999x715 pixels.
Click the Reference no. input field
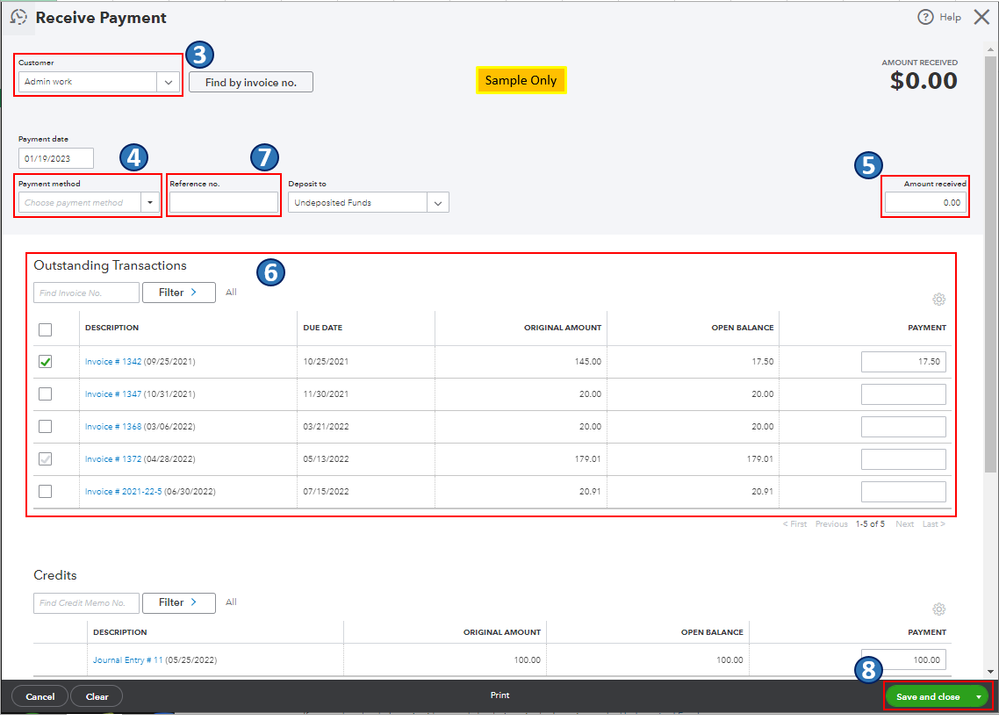click(224, 203)
